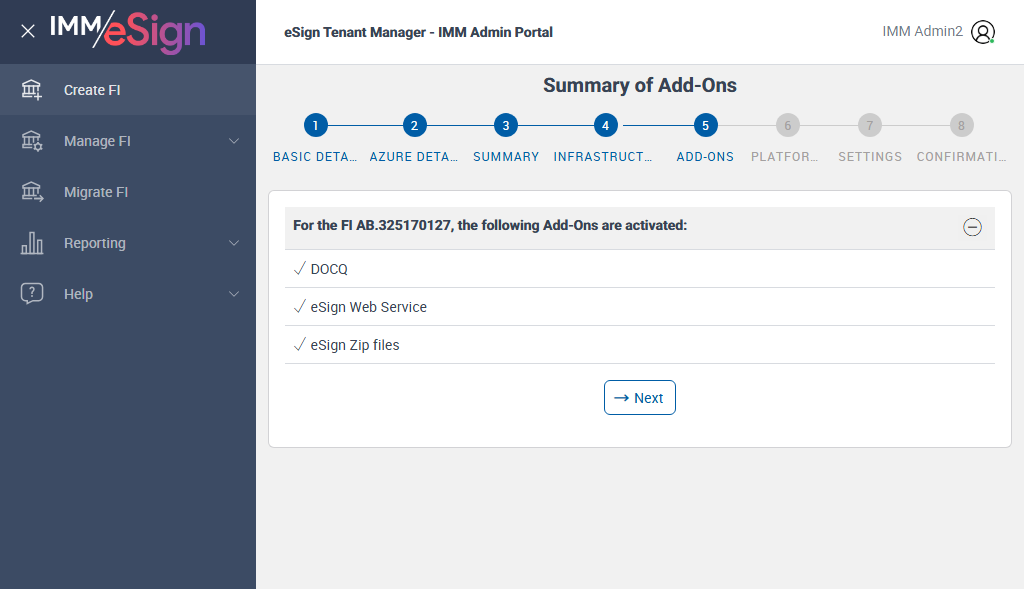Select step 5 Add-Ons
The width and height of the screenshot is (1024, 589).
705,126
